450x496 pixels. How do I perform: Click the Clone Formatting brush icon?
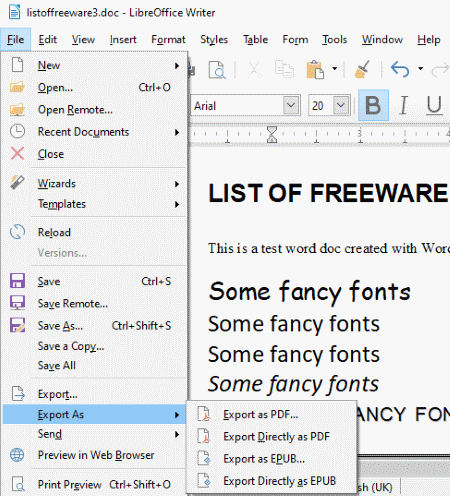point(362,69)
